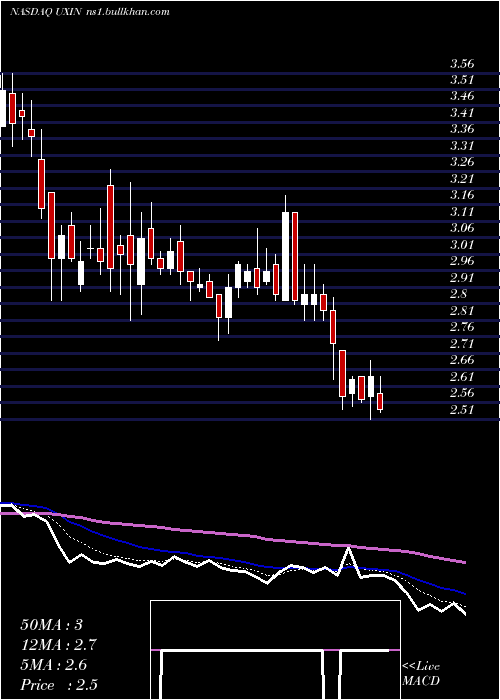
Task: Select the 3.11 price axis label
Action: (462, 212)
